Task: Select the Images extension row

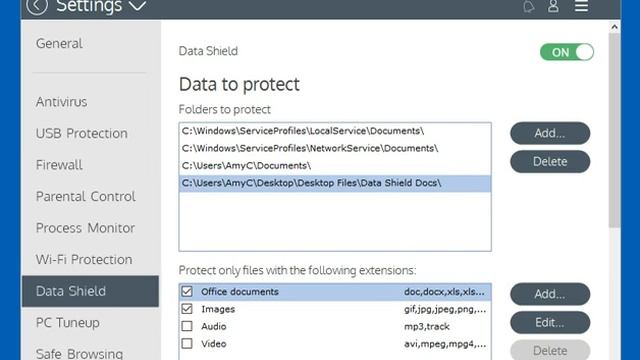Action: coord(335,309)
